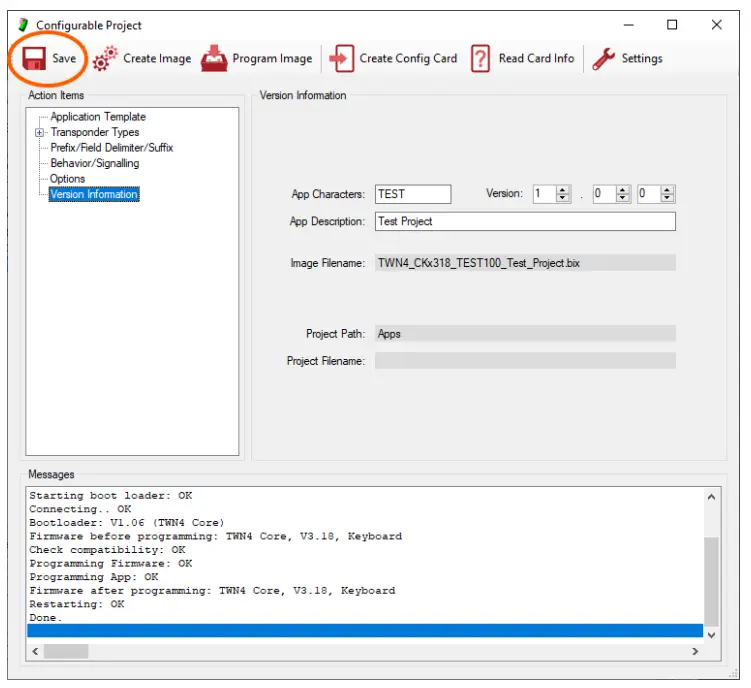The width and height of the screenshot is (751, 688).
Task: Click the App Description text field
Action: click(525, 221)
